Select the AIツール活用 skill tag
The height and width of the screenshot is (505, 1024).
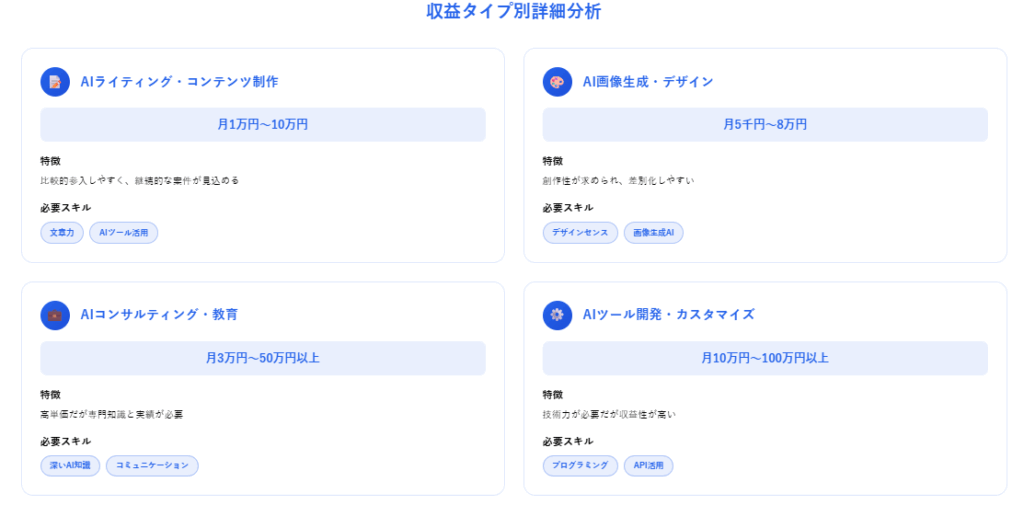123,233
